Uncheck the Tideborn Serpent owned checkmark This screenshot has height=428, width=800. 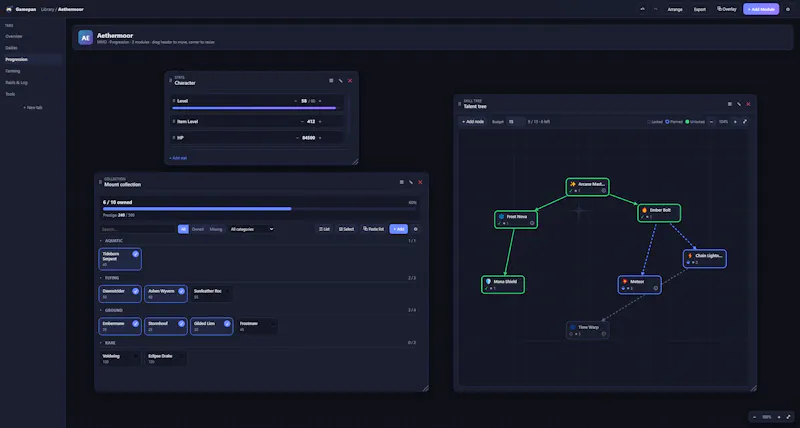[135, 254]
